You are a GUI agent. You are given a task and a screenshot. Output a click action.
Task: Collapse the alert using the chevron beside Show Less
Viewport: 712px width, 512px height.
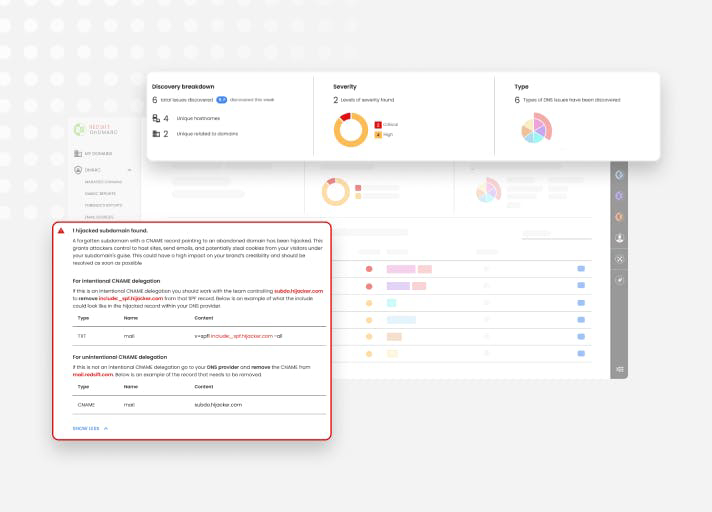coord(106,428)
